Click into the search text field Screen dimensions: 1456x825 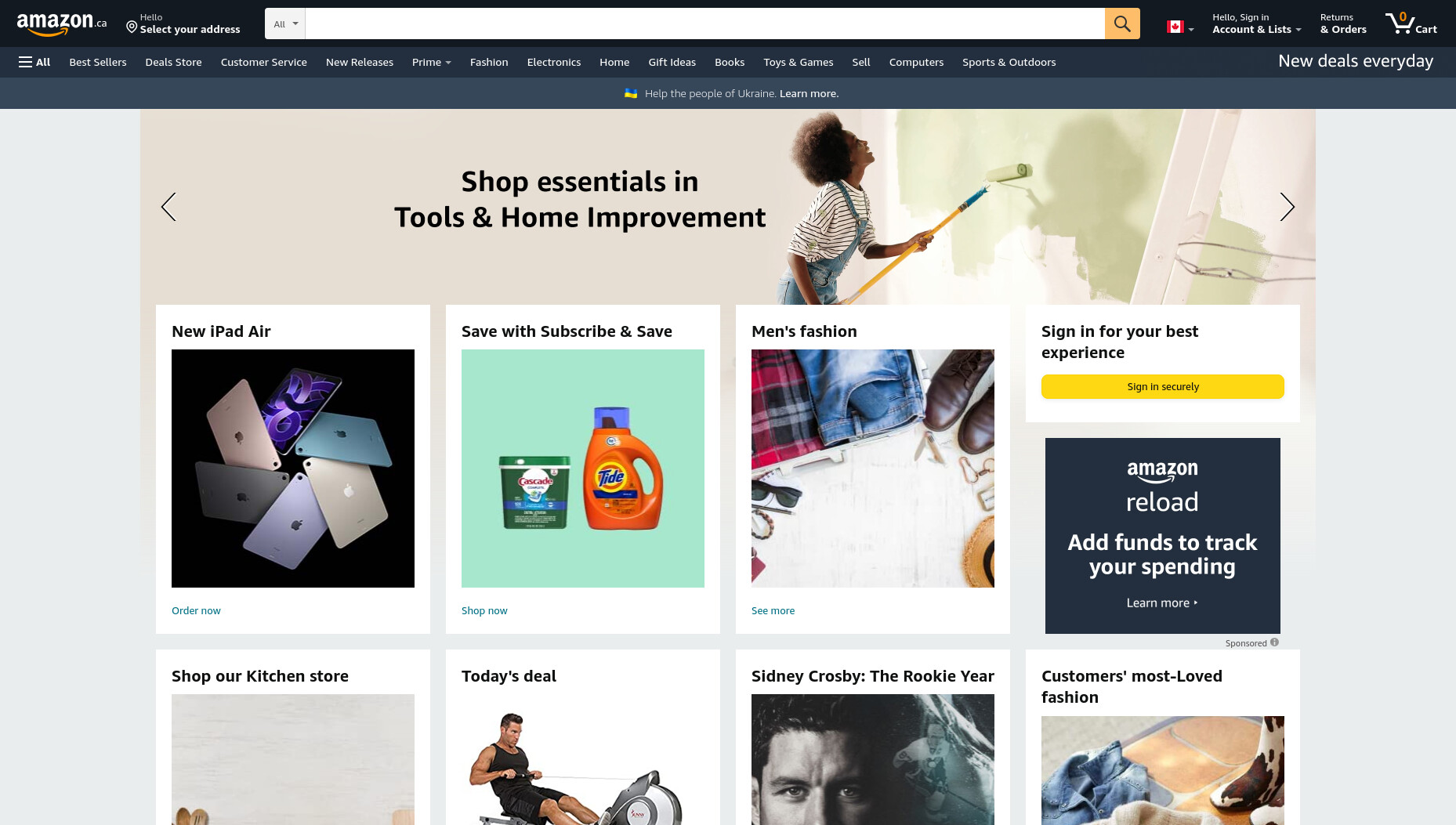(x=705, y=24)
